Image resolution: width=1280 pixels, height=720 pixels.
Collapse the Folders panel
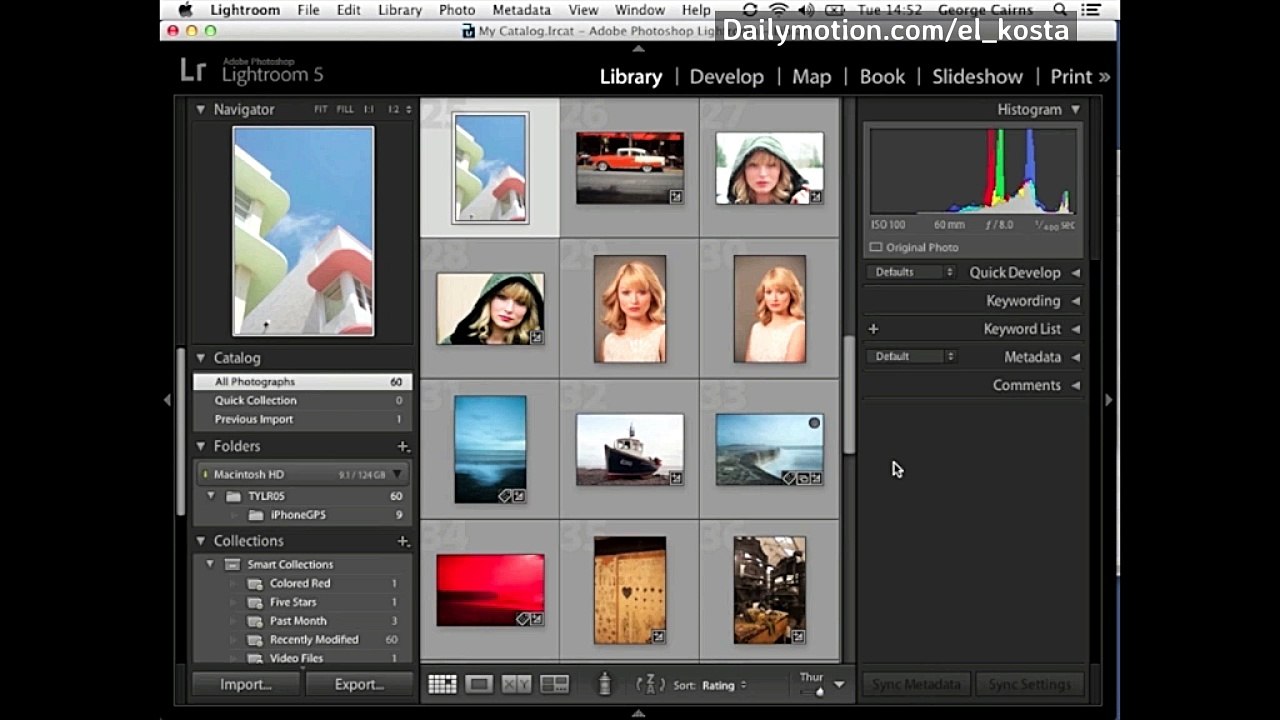point(200,447)
